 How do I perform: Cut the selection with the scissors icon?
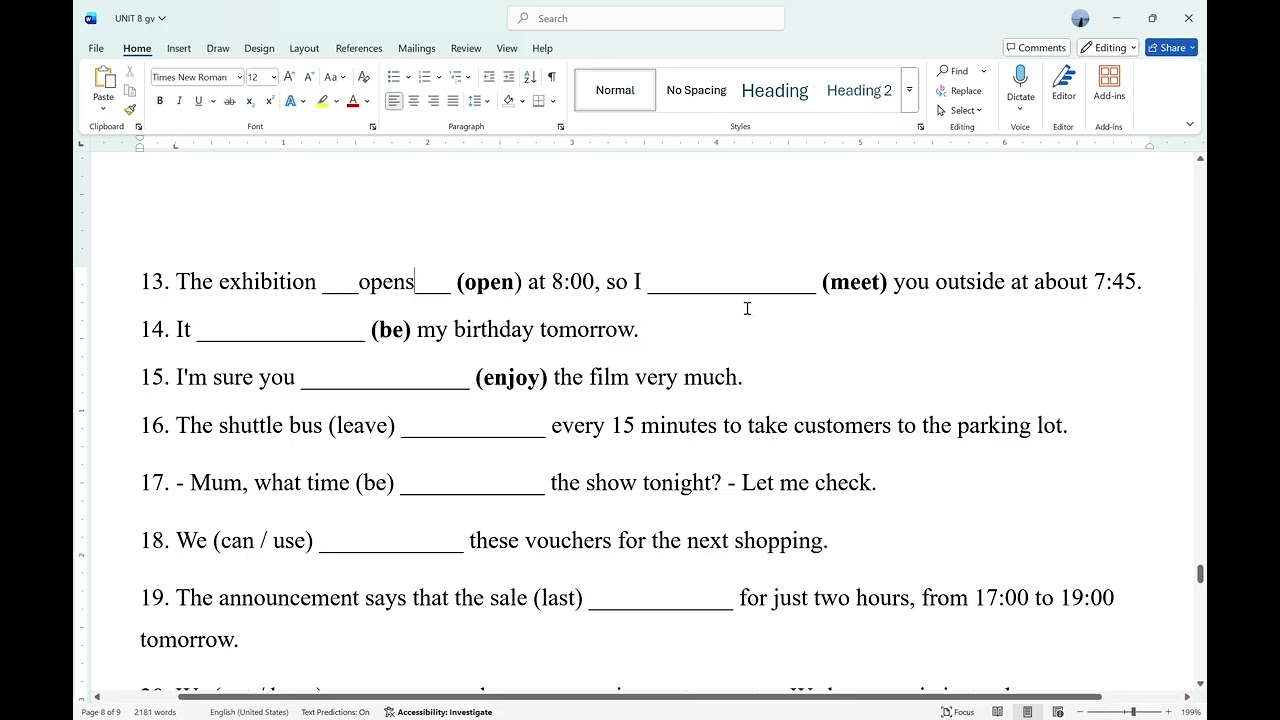[x=130, y=72]
